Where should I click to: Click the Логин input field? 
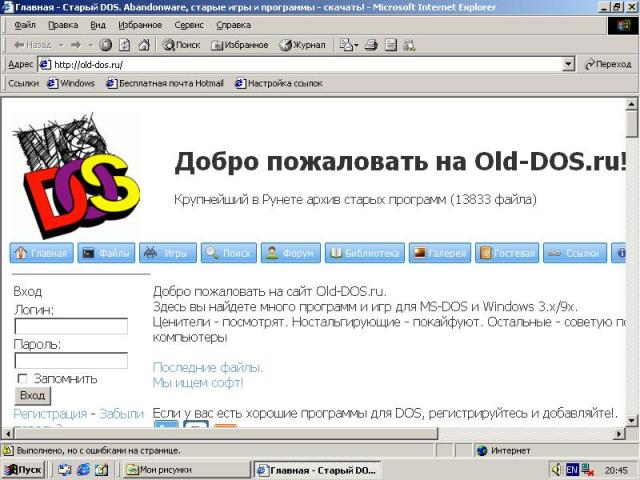pyautogui.click(x=71, y=326)
